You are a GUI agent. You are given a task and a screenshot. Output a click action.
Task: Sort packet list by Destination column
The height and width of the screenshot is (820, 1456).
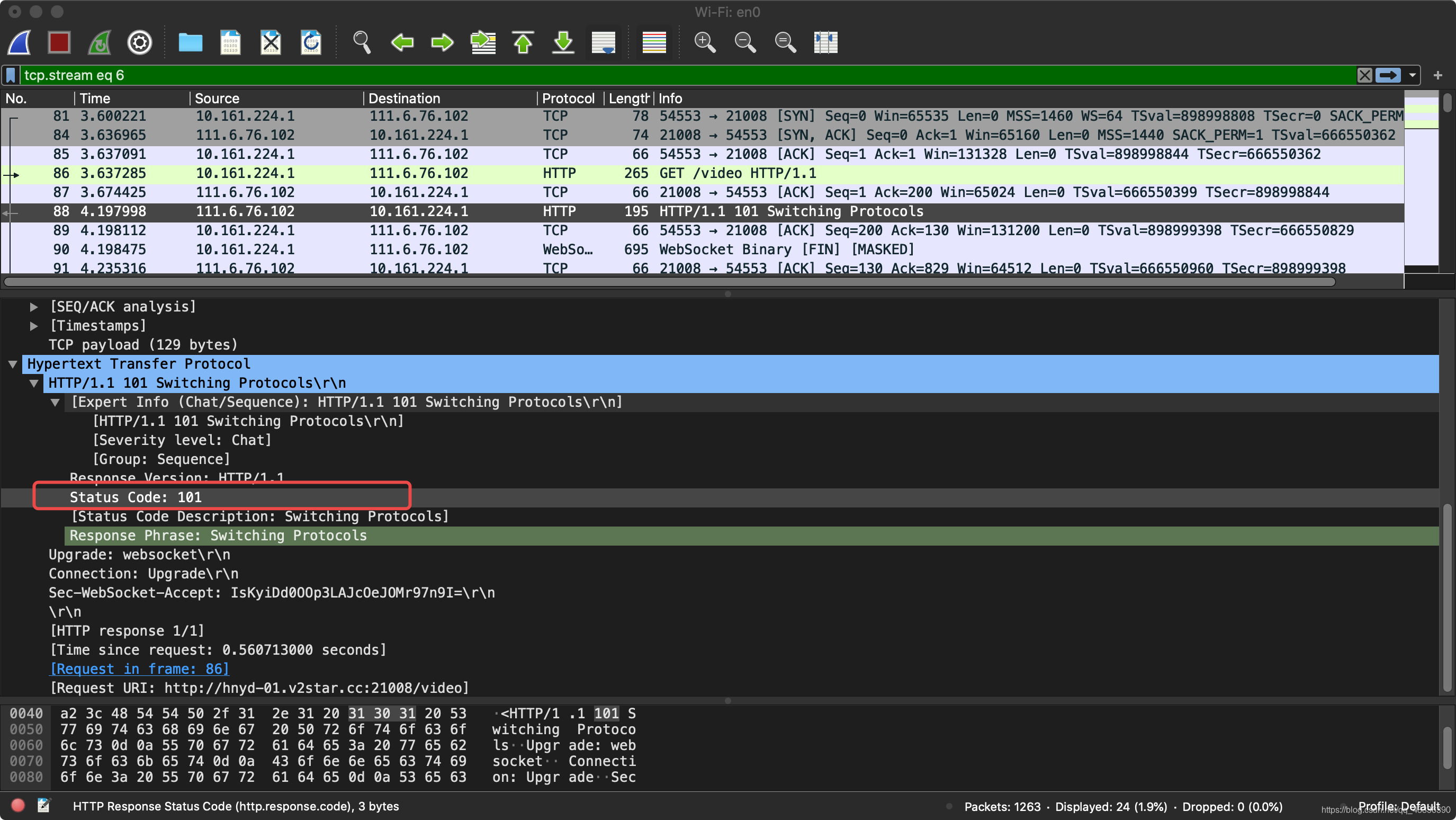point(451,99)
